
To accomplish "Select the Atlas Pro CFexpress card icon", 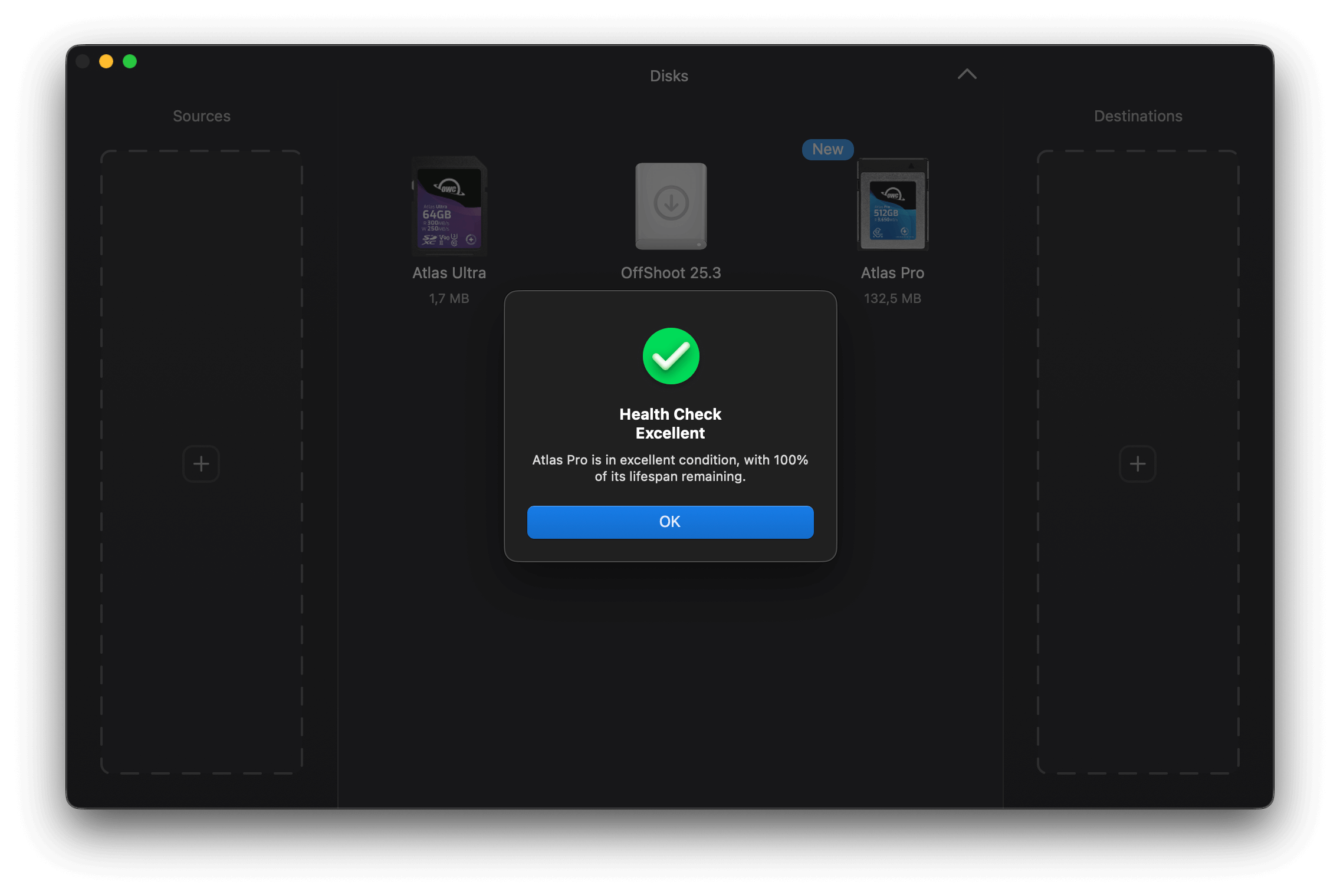I will click(x=892, y=205).
